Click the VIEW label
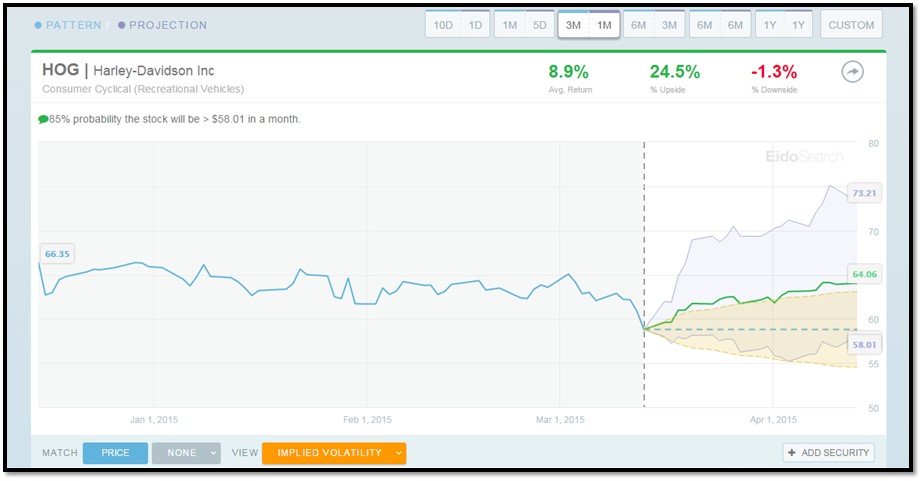Viewport: 922px width, 481px height. [x=245, y=453]
